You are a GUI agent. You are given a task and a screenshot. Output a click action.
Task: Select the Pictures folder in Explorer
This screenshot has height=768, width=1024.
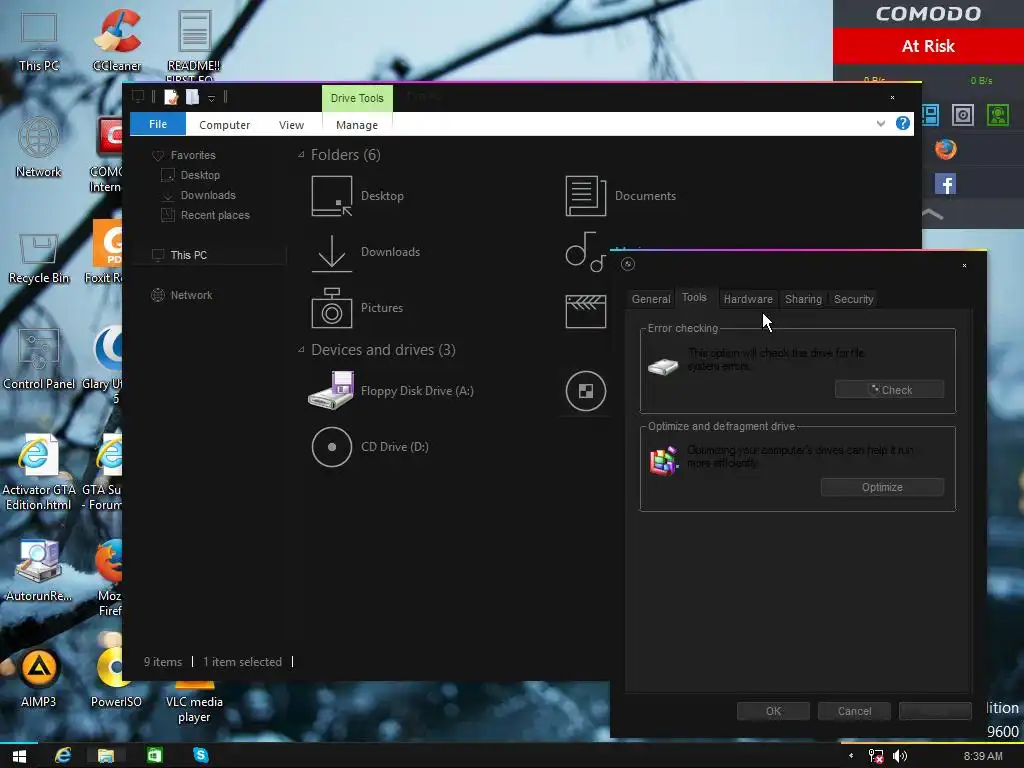pos(357,308)
